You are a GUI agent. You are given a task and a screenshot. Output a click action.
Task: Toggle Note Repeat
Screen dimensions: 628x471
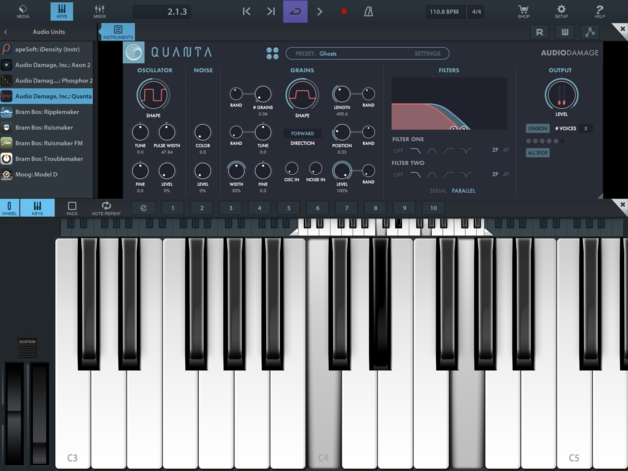click(x=106, y=208)
